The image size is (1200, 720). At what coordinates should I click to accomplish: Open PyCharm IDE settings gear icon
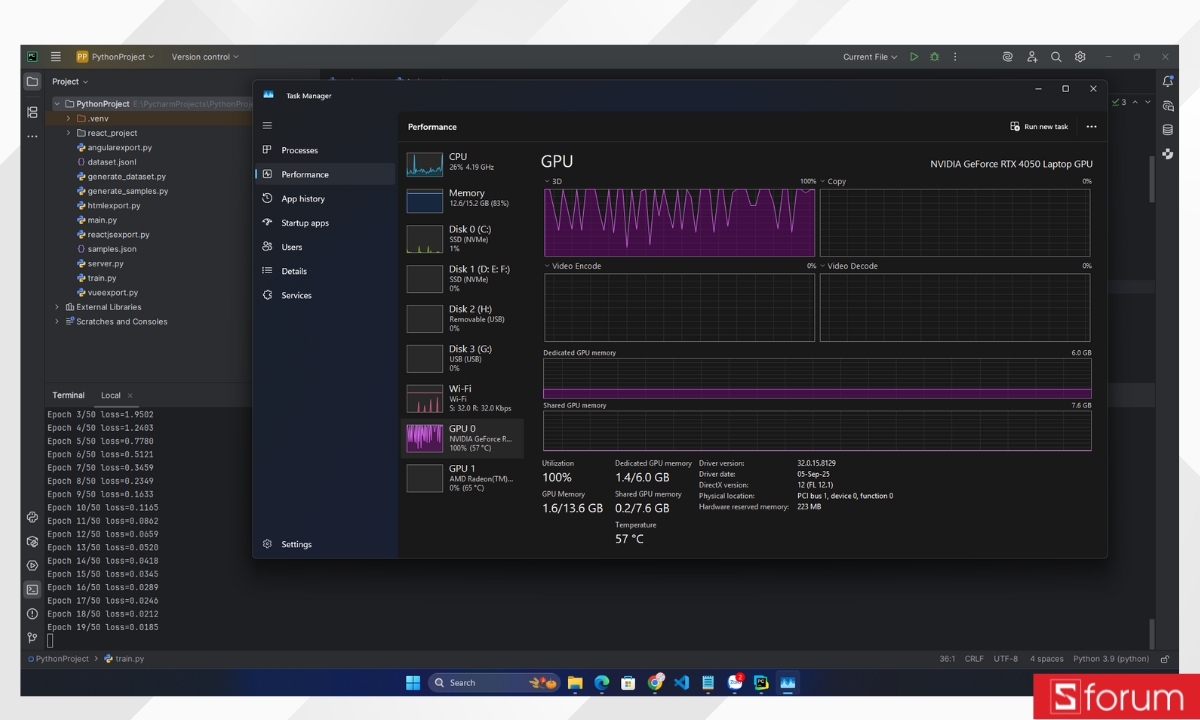1080,57
